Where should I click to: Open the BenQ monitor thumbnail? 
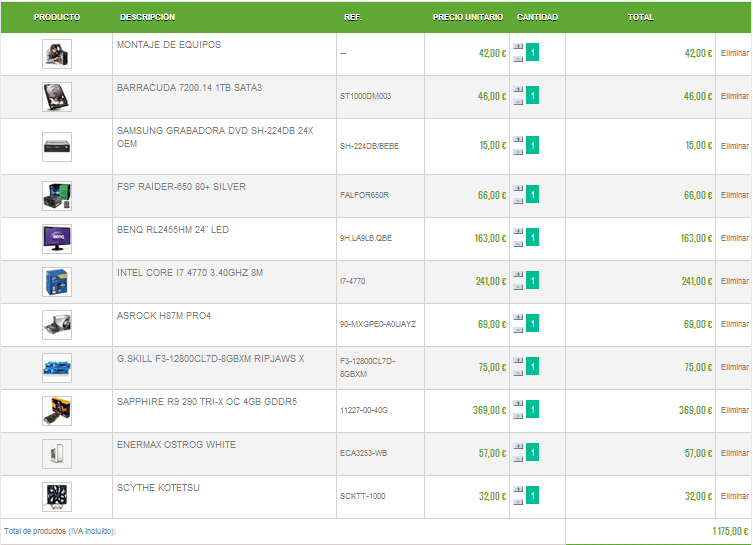[x=57, y=239]
